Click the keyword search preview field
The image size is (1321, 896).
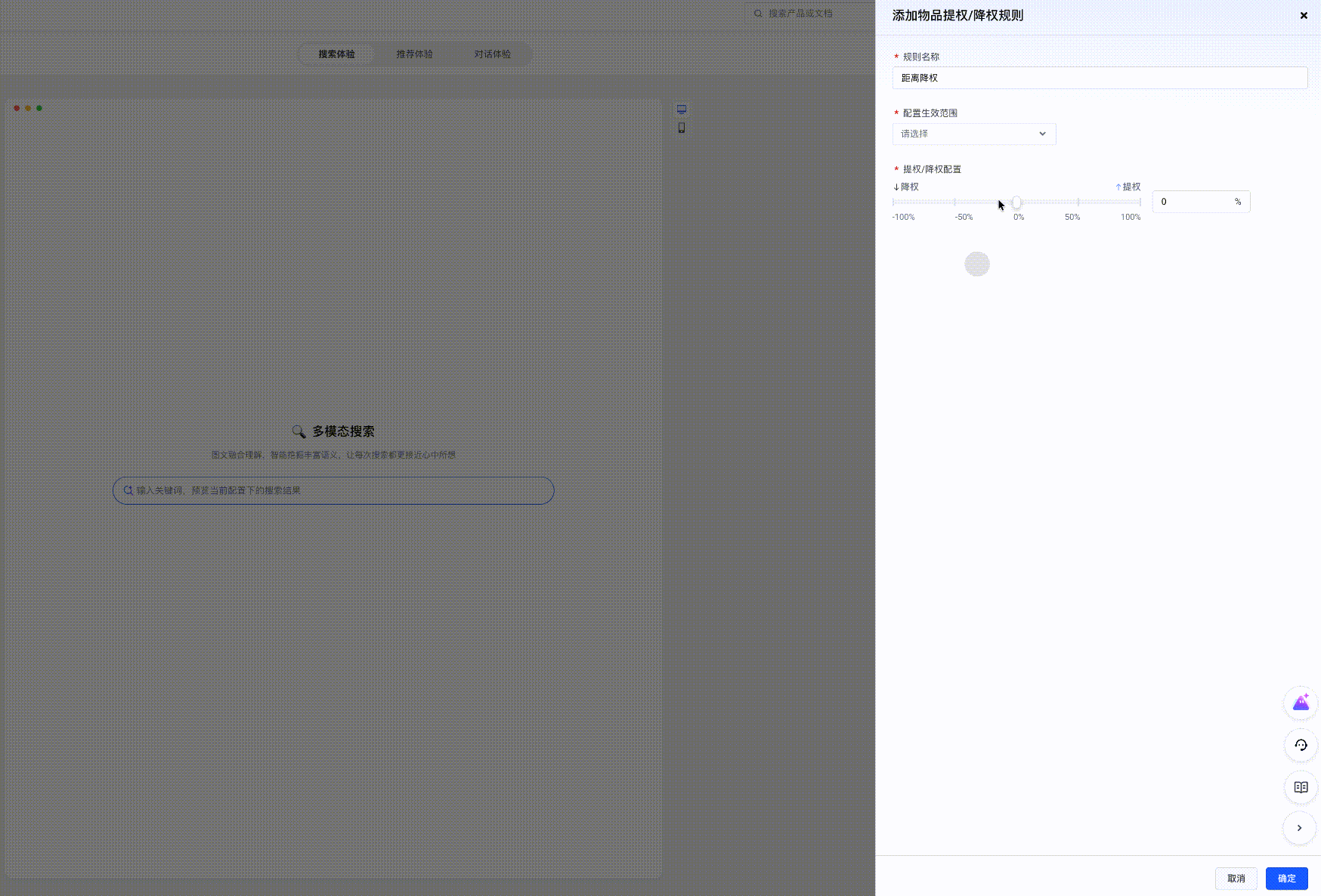click(333, 490)
